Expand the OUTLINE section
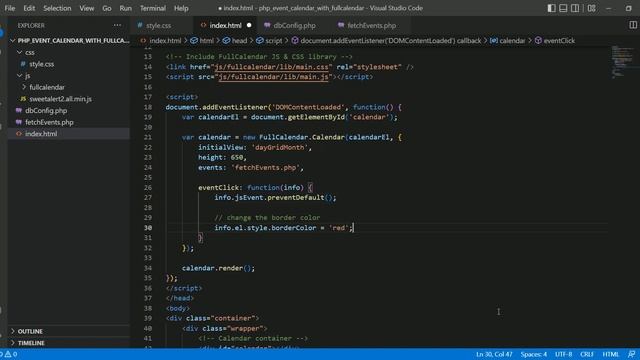The height and width of the screenshot is (360, 640). coord(69,331)
